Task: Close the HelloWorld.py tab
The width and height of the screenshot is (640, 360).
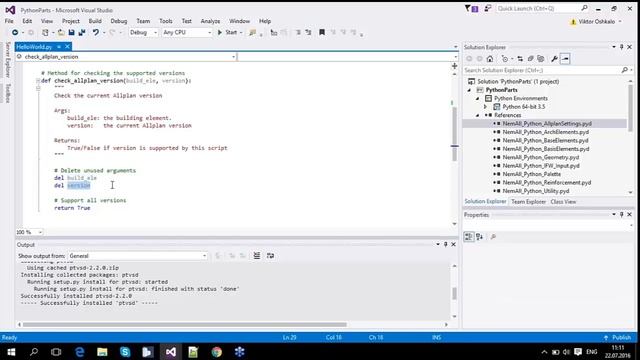Action: coord(67,47)
